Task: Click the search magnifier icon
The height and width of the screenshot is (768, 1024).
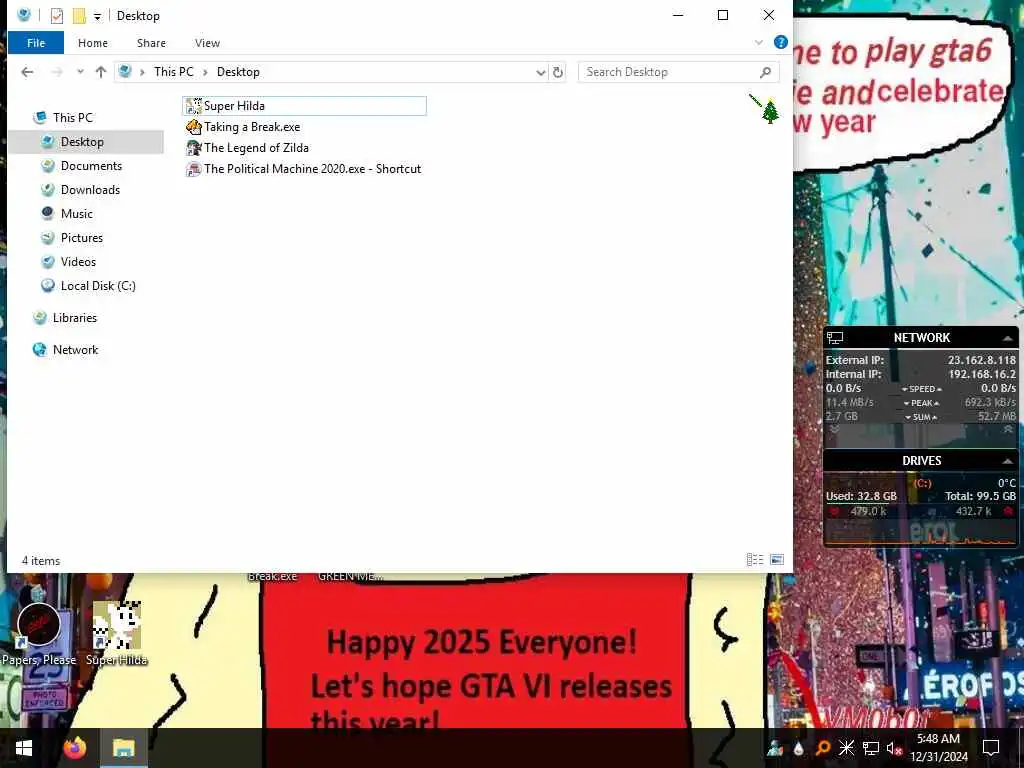Action: (x=765, y=72)
